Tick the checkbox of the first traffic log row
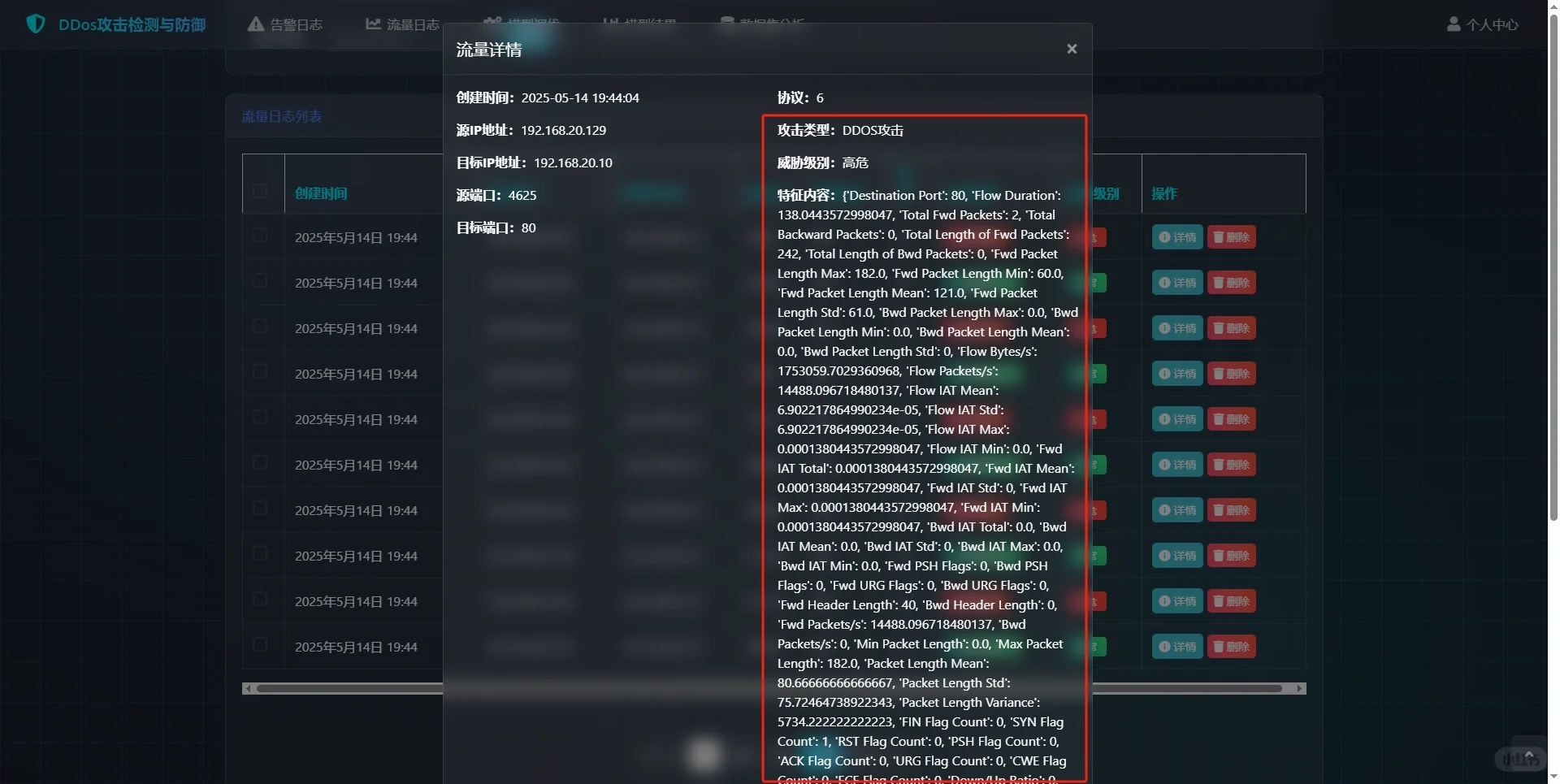The height and width of the screenshot is (784, 1560). click(261, 235)
